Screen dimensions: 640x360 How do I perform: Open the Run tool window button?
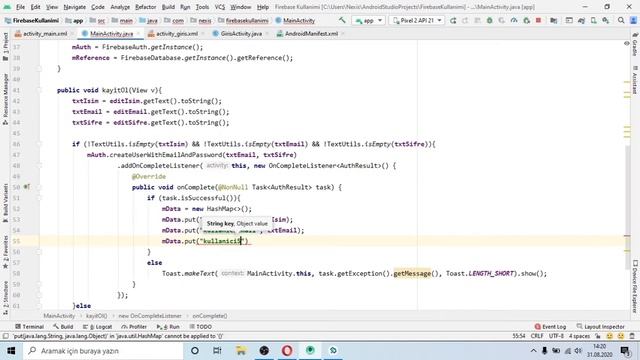click(x=168, y=327)
